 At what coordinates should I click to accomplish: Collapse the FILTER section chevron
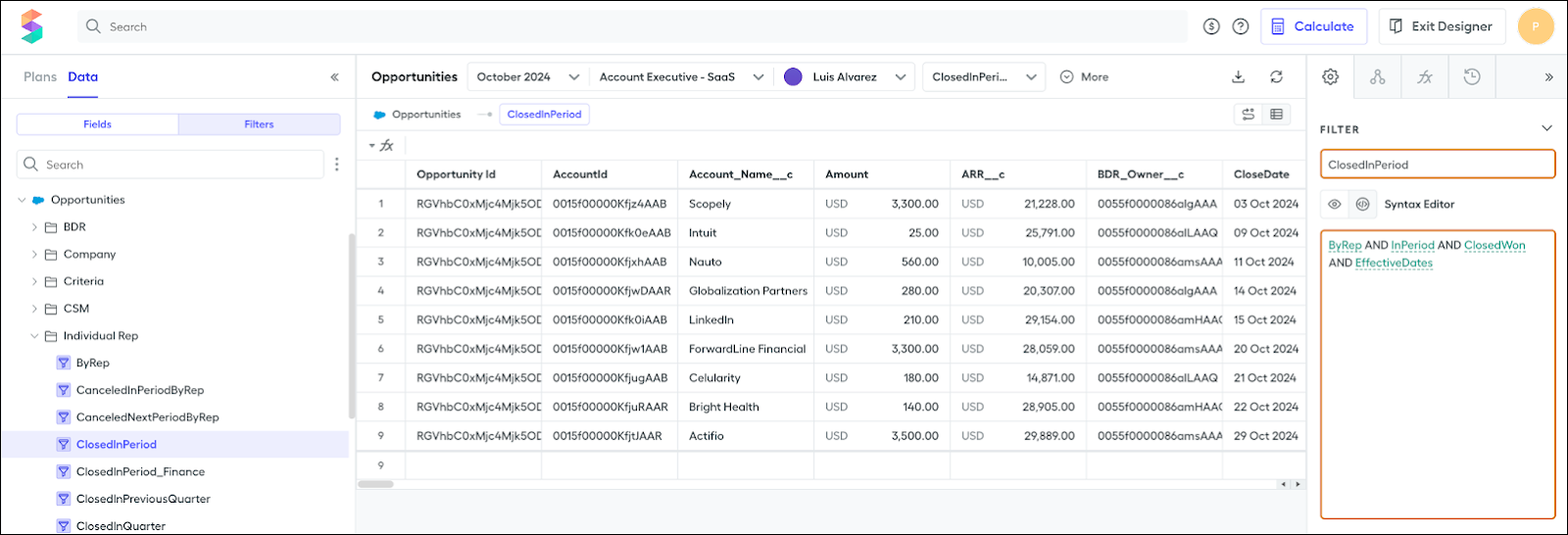(x=1546, y=128)
